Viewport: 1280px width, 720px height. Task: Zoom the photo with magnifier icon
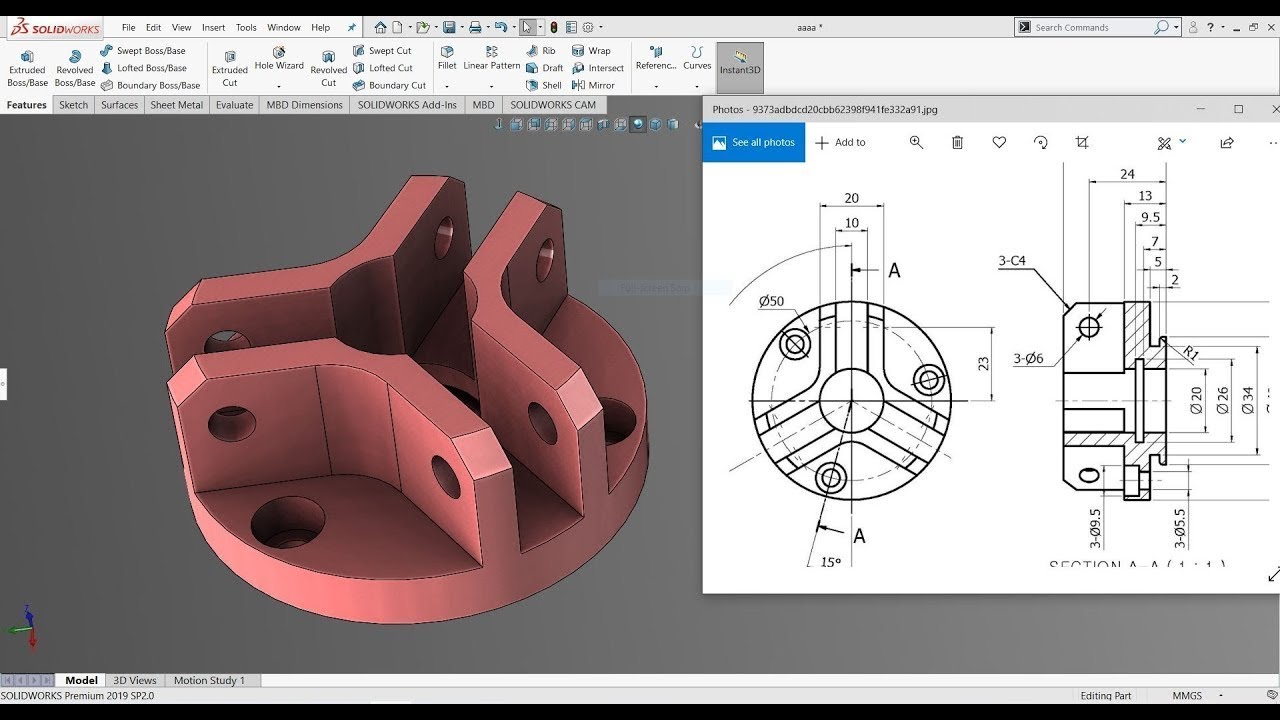click(x=916, y=143)
